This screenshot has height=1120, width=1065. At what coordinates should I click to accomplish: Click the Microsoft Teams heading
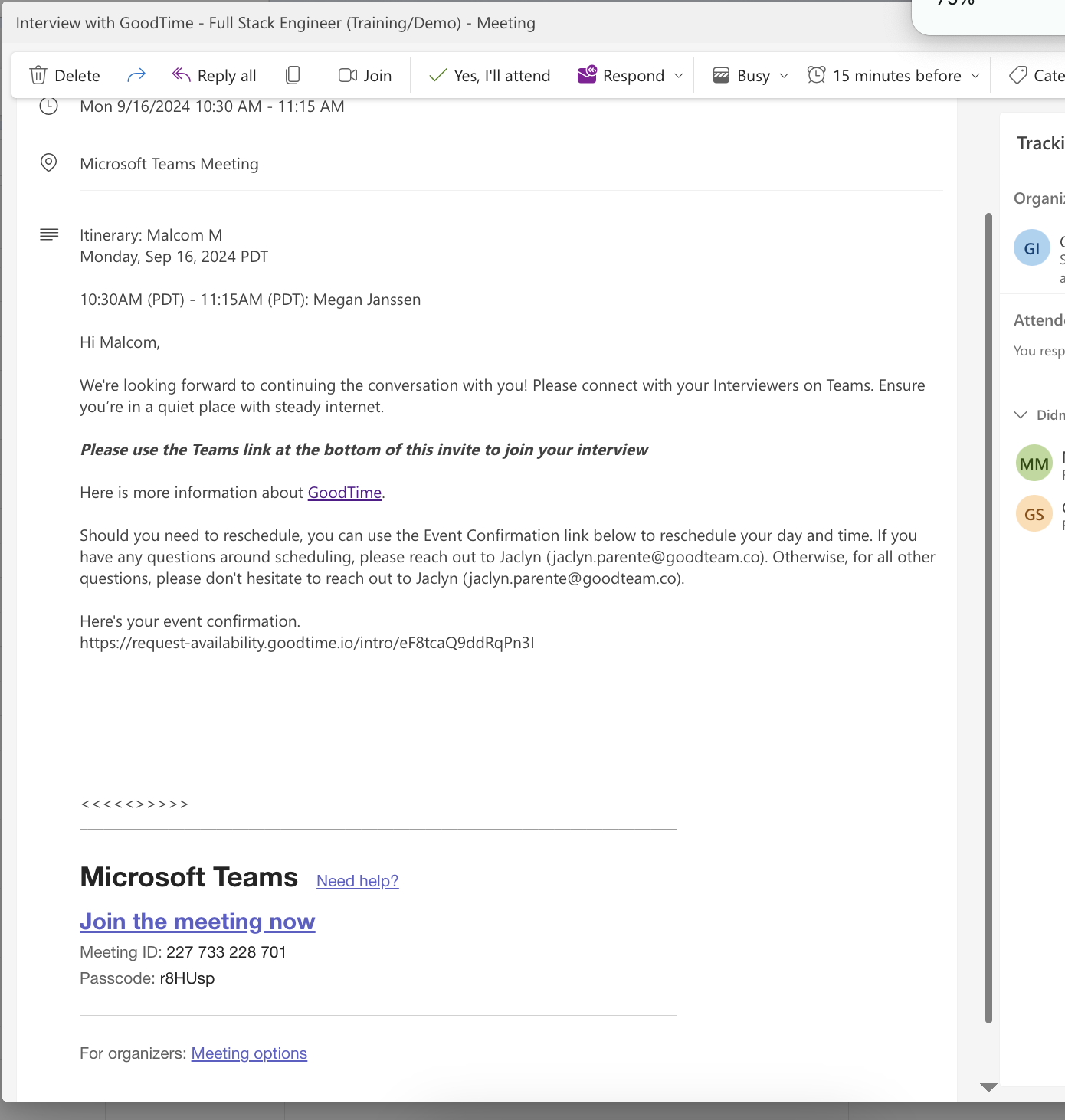coord(188,877)
